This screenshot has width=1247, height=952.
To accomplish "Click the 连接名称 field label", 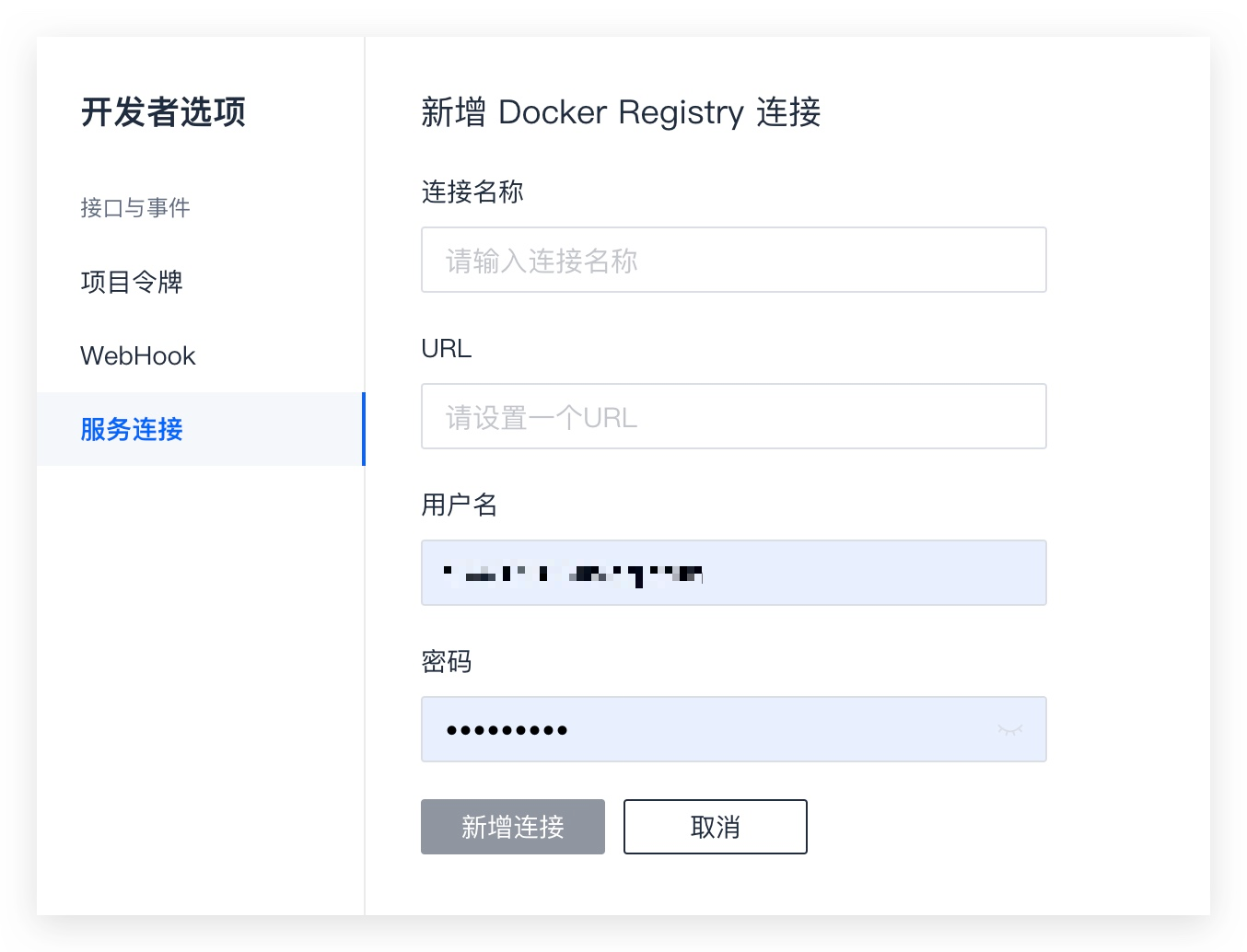I will tap(472, 192).
